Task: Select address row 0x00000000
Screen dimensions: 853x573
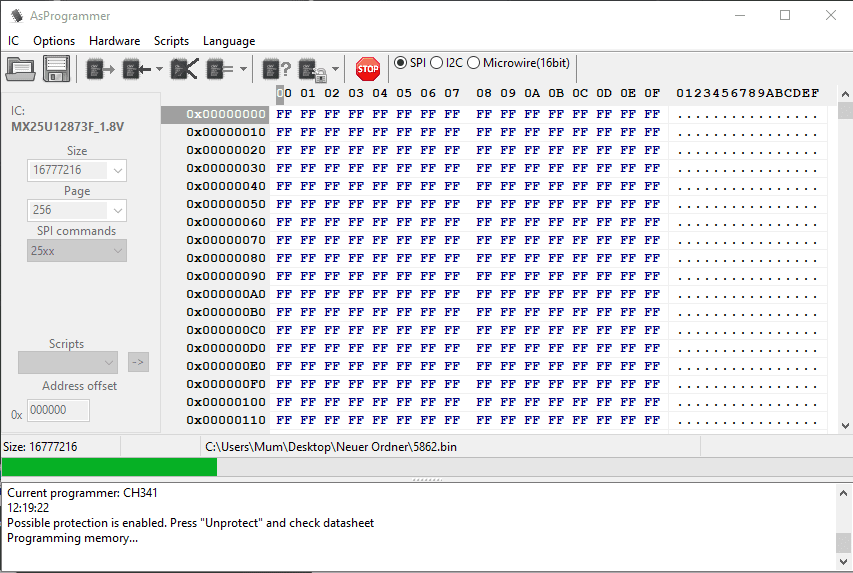Action: click(226, 114)
